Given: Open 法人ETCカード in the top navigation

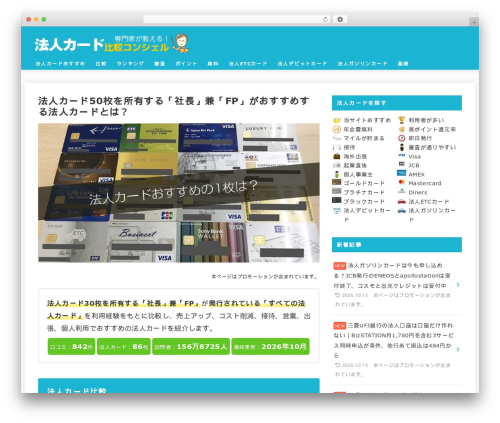Looking at the screenshot, I should (248, 64).
